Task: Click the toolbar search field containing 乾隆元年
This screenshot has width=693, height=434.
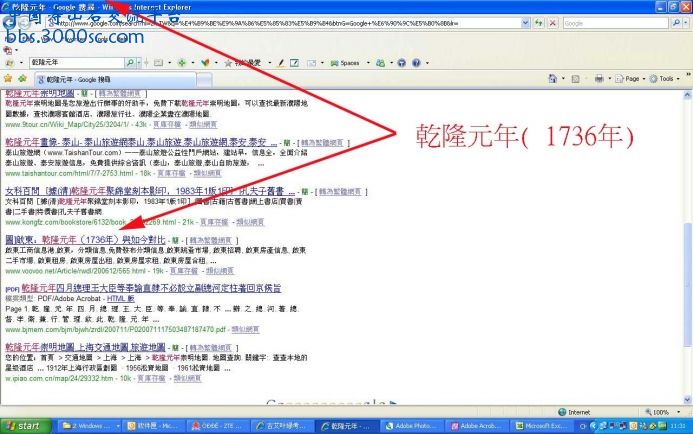Action: click(x=77, y=63)
